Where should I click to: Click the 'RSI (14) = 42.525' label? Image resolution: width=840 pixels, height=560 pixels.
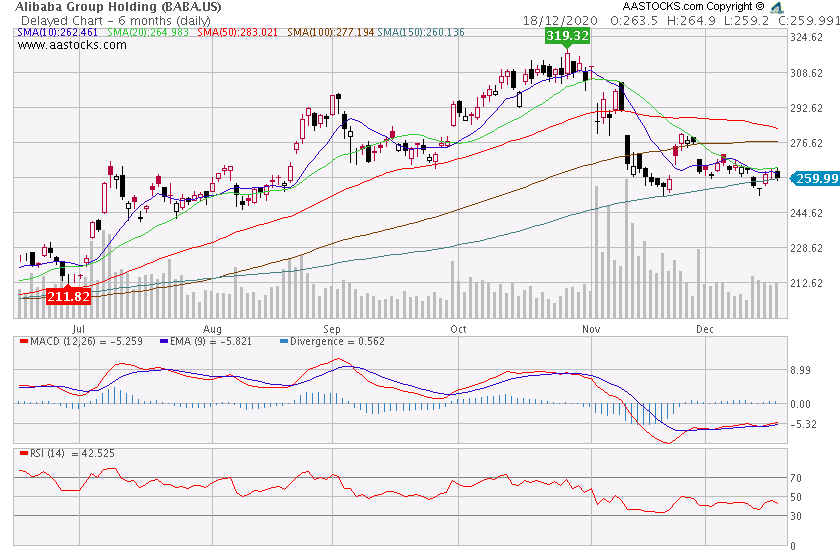[x=72, y=453]
